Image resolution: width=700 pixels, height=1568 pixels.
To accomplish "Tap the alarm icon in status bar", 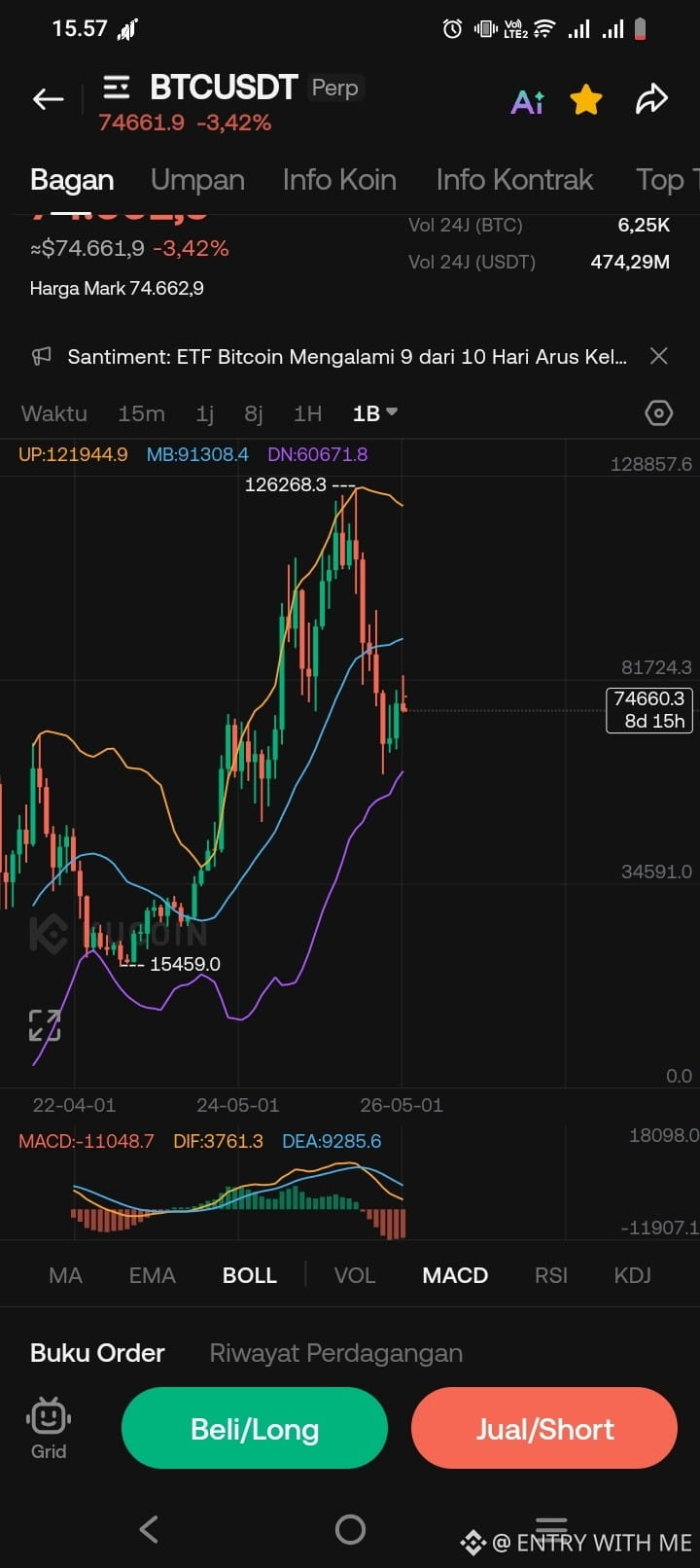I will tap(452, 29).
